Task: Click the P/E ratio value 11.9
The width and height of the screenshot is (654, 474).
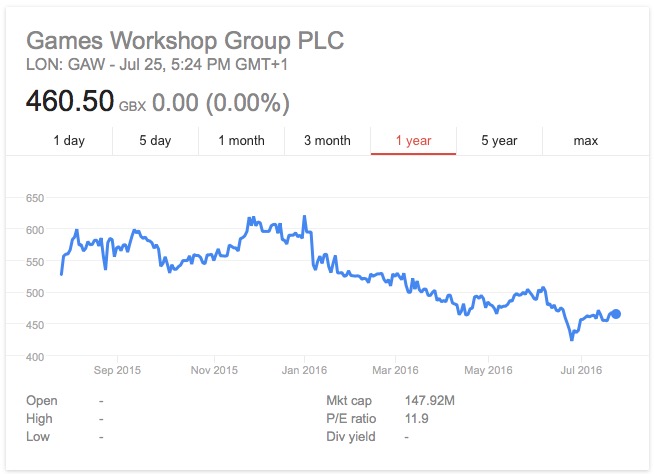Action: [x=416, y=419]
